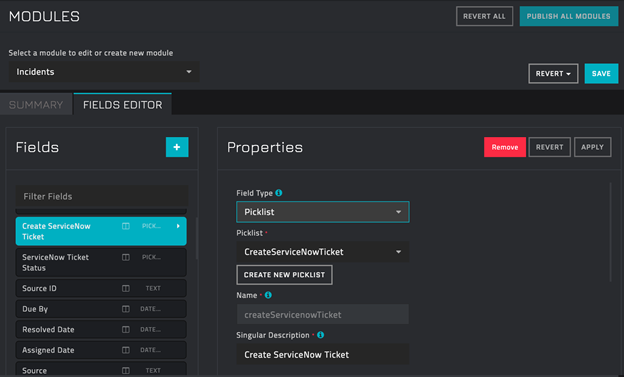Click grid icon on Resolved Date row
This screenshot has width=624, height=377.
pyautogui.click(x=126, y=330)
